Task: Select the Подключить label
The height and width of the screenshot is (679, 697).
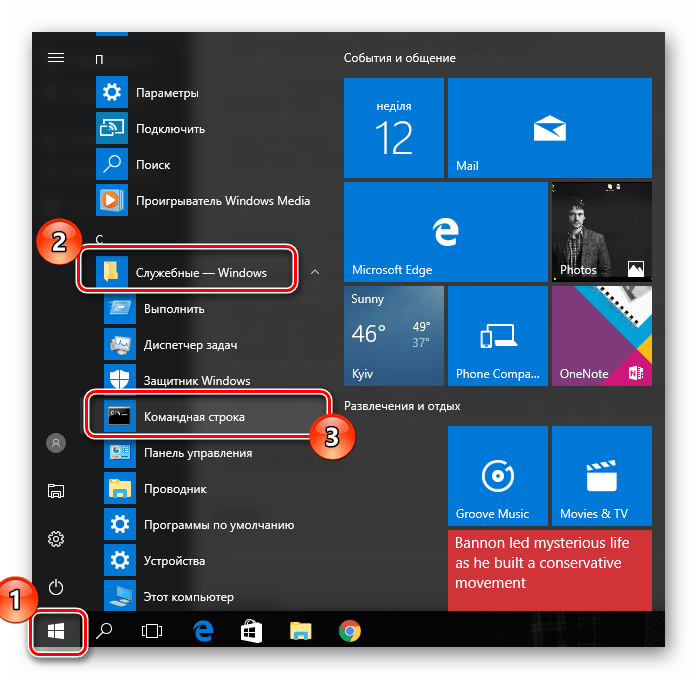Action: [170, 129]
